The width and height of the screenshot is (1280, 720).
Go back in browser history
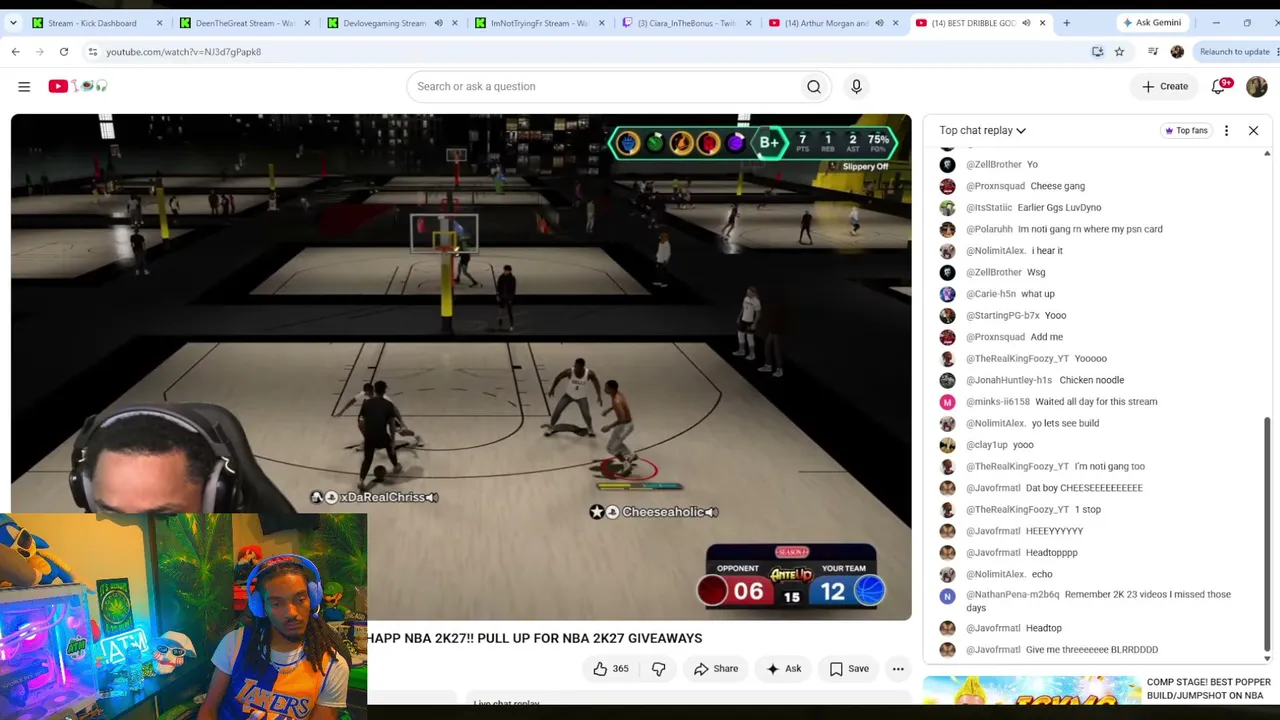pos(16,52)
